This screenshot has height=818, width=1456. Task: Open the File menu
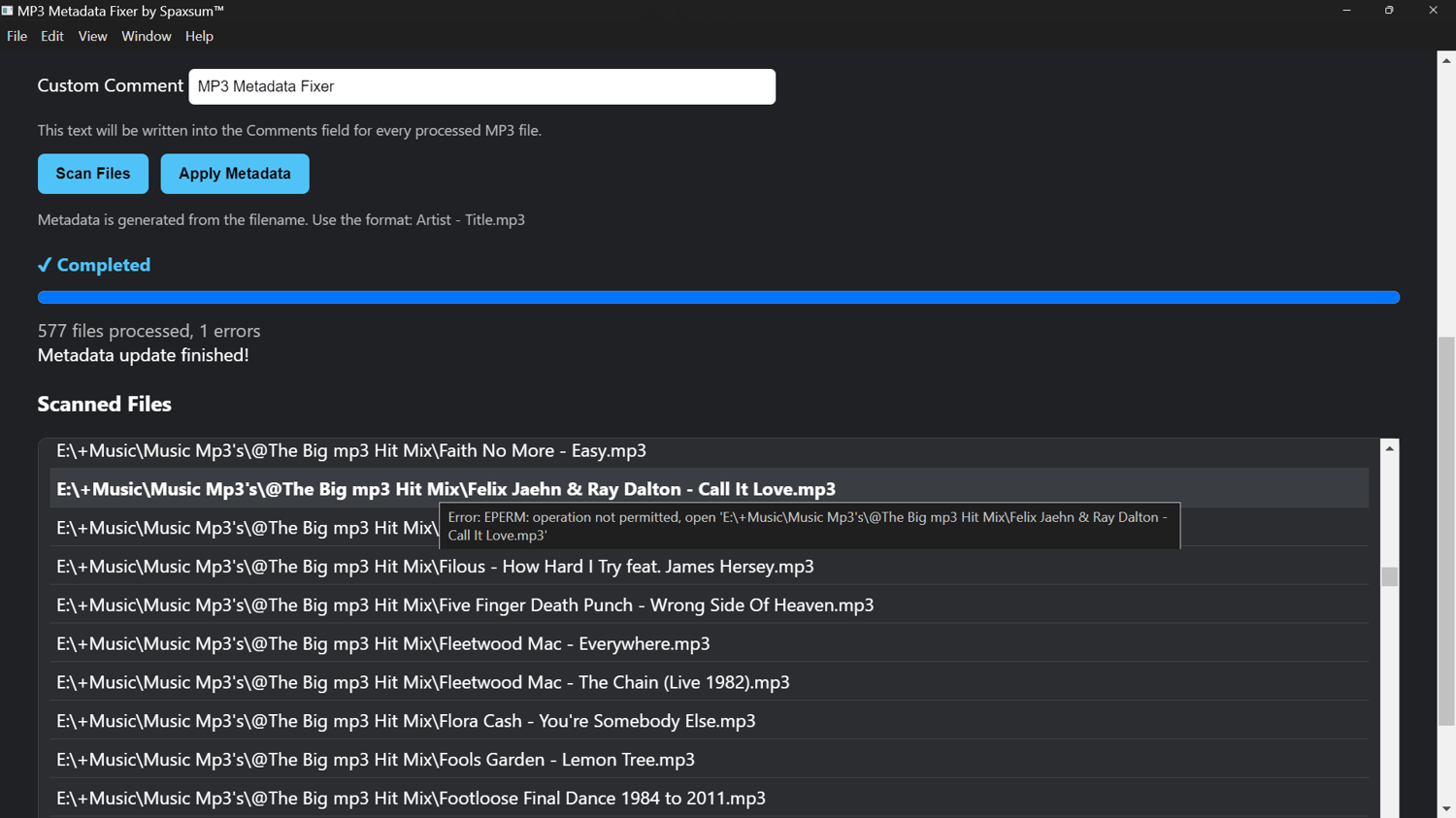point(17,36)
